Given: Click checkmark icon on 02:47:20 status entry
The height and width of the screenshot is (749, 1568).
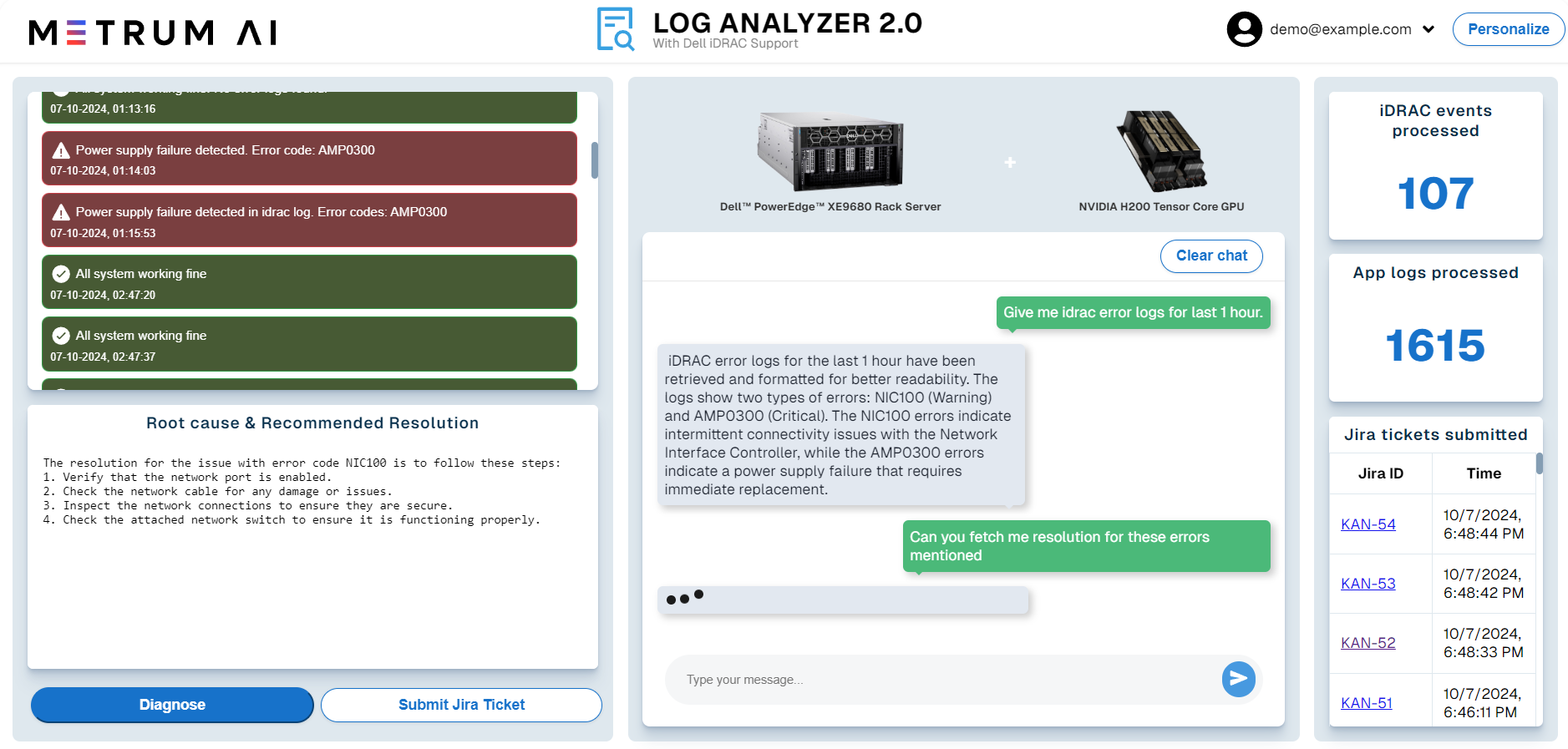Looking at the screenshot, I should point(61,274).
